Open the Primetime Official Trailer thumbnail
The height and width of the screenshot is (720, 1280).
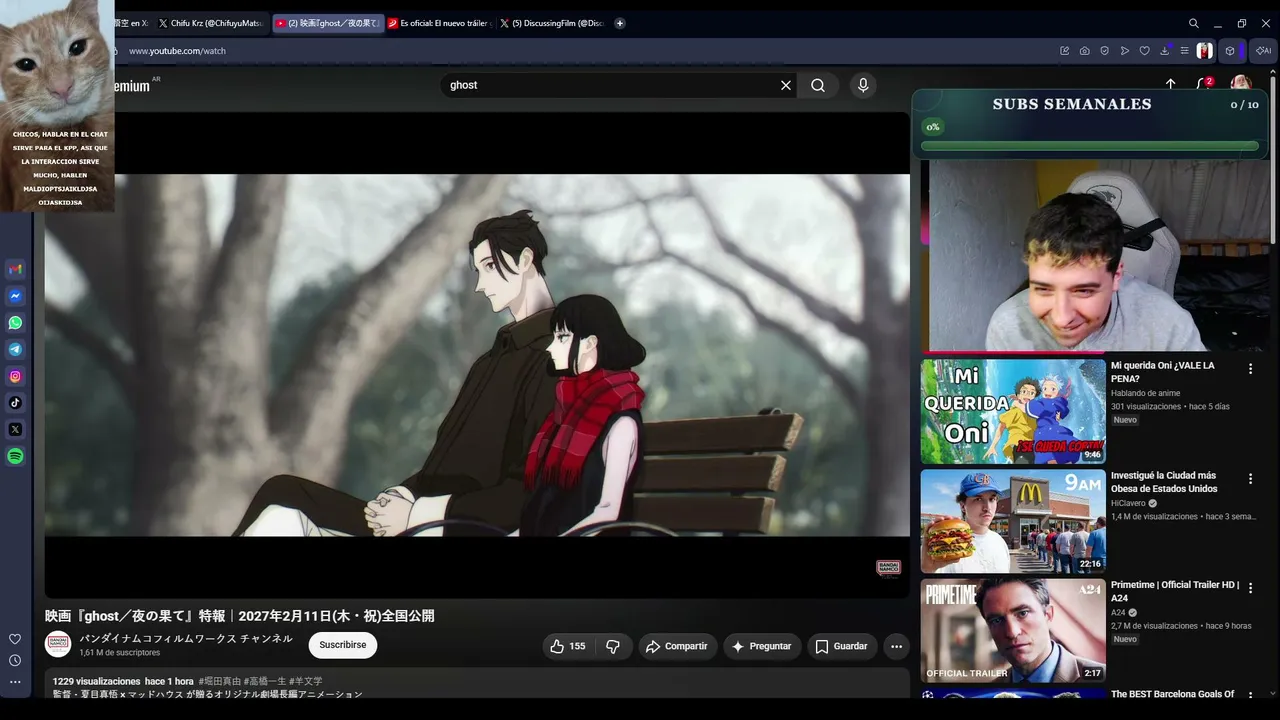(1013, 630)
